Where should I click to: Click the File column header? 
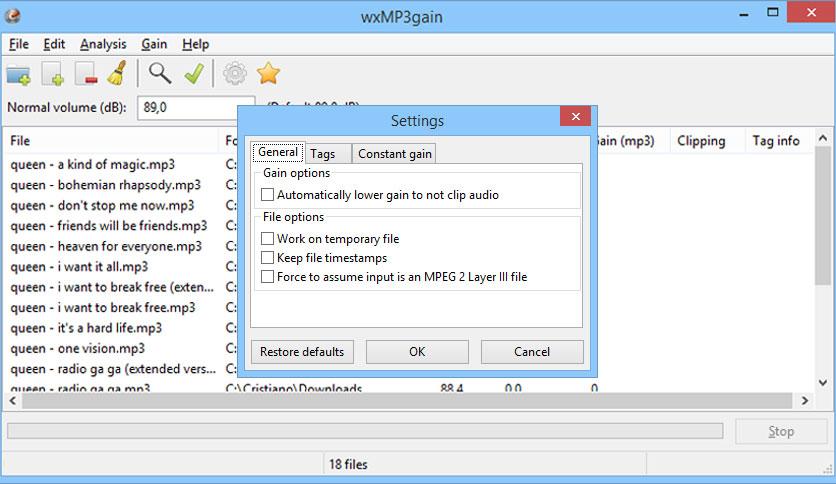[111, 141]
